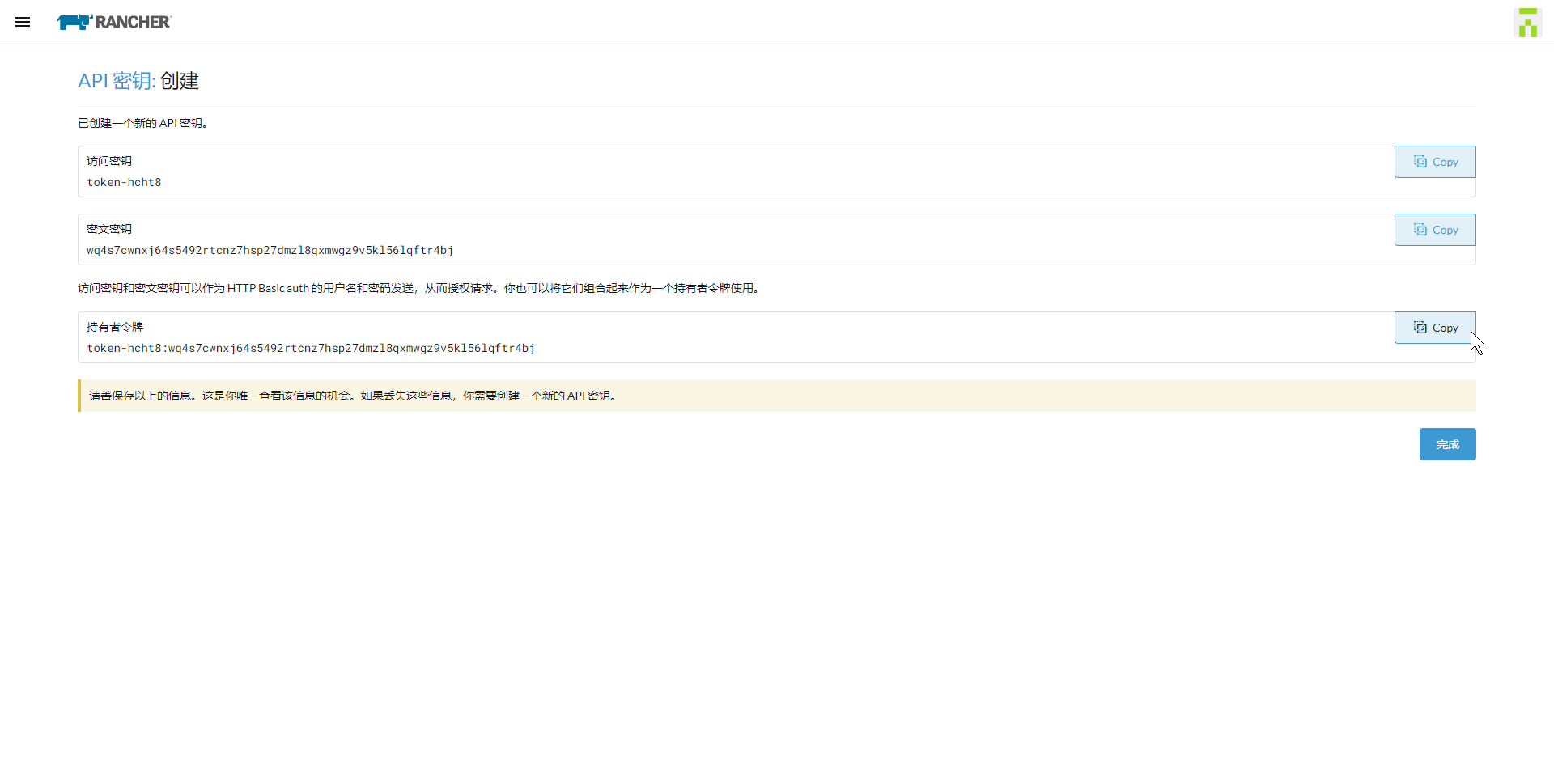The width and height of the screenshot is (1554, 784).
Task: Click the secret key string starting wq4s7cwnxj
Action: [x=270, y=251]
